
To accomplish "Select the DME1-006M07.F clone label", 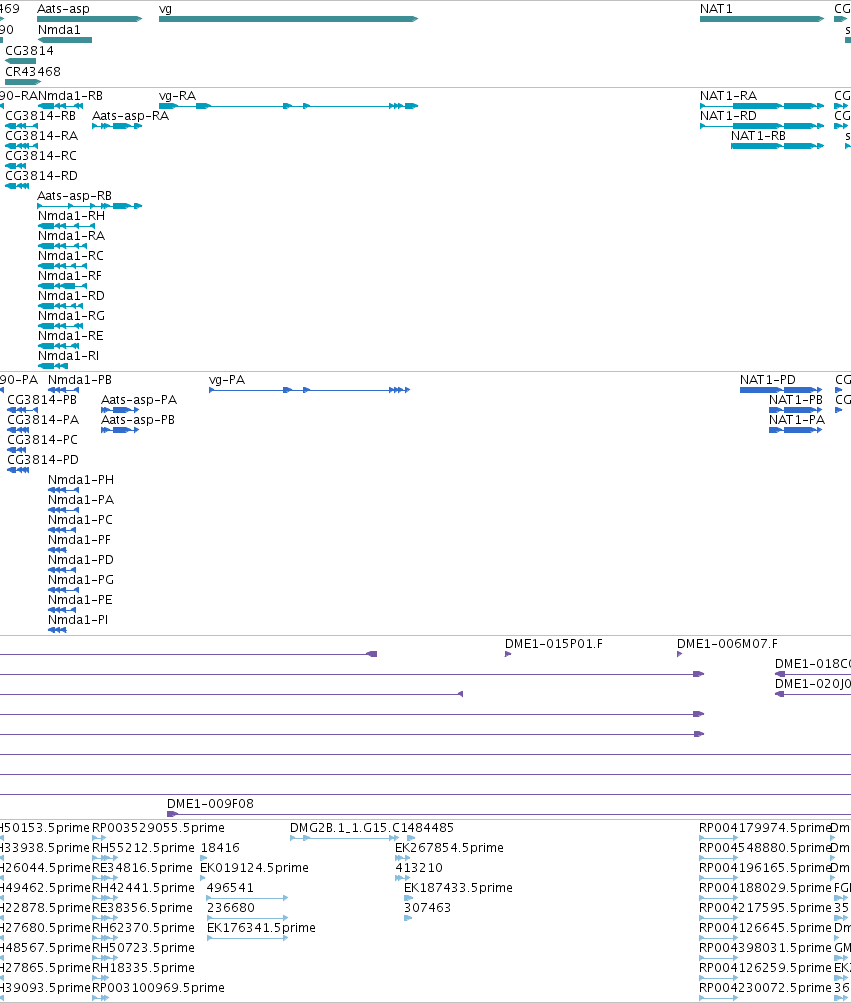I will tap(728, 644).
